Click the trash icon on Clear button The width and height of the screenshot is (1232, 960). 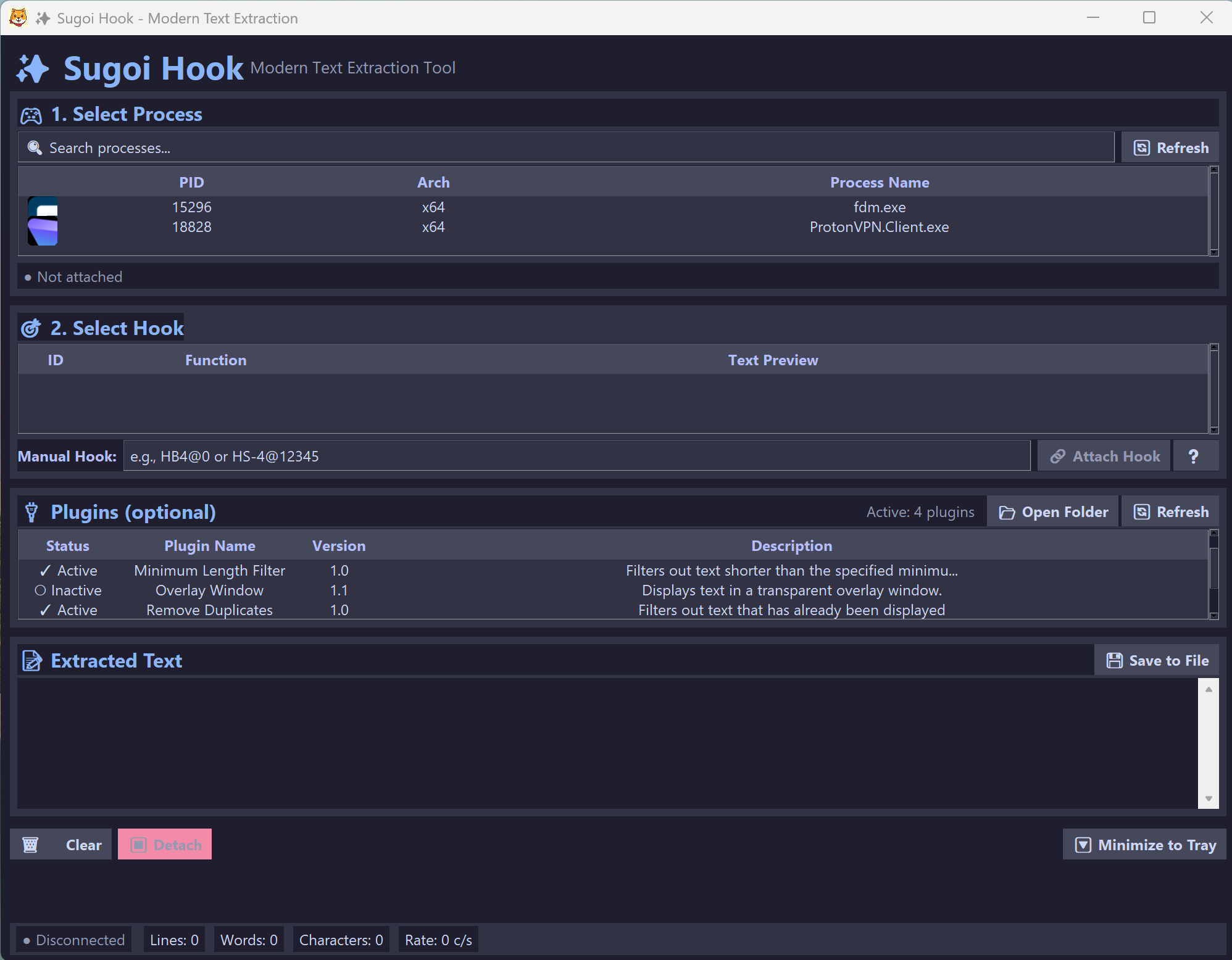(x=30, y=845)
